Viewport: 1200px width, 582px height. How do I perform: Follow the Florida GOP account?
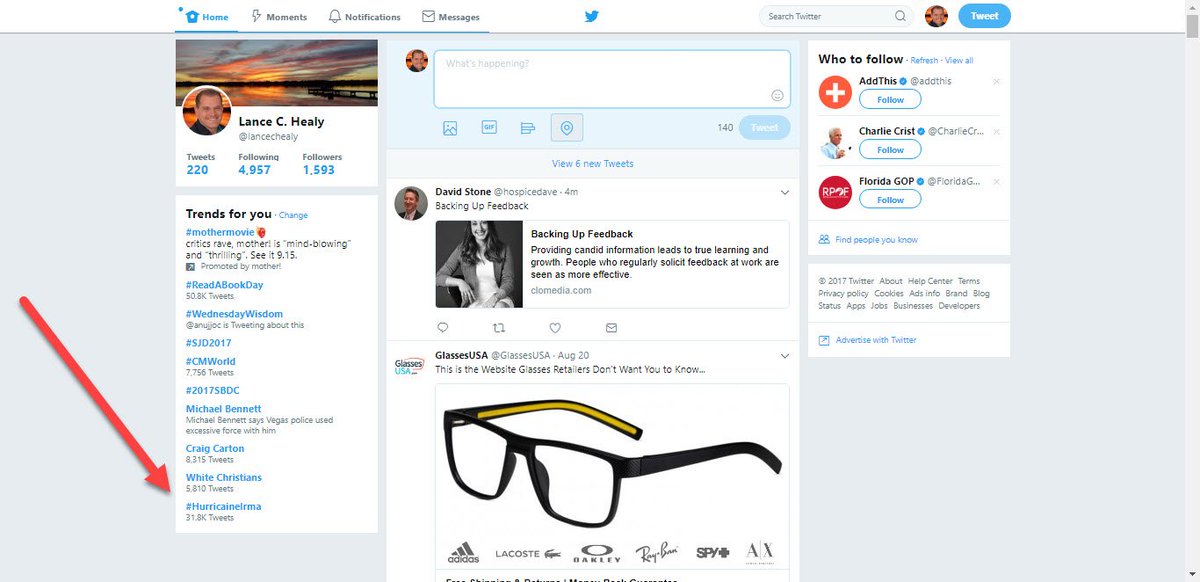[x=890, y=200]
